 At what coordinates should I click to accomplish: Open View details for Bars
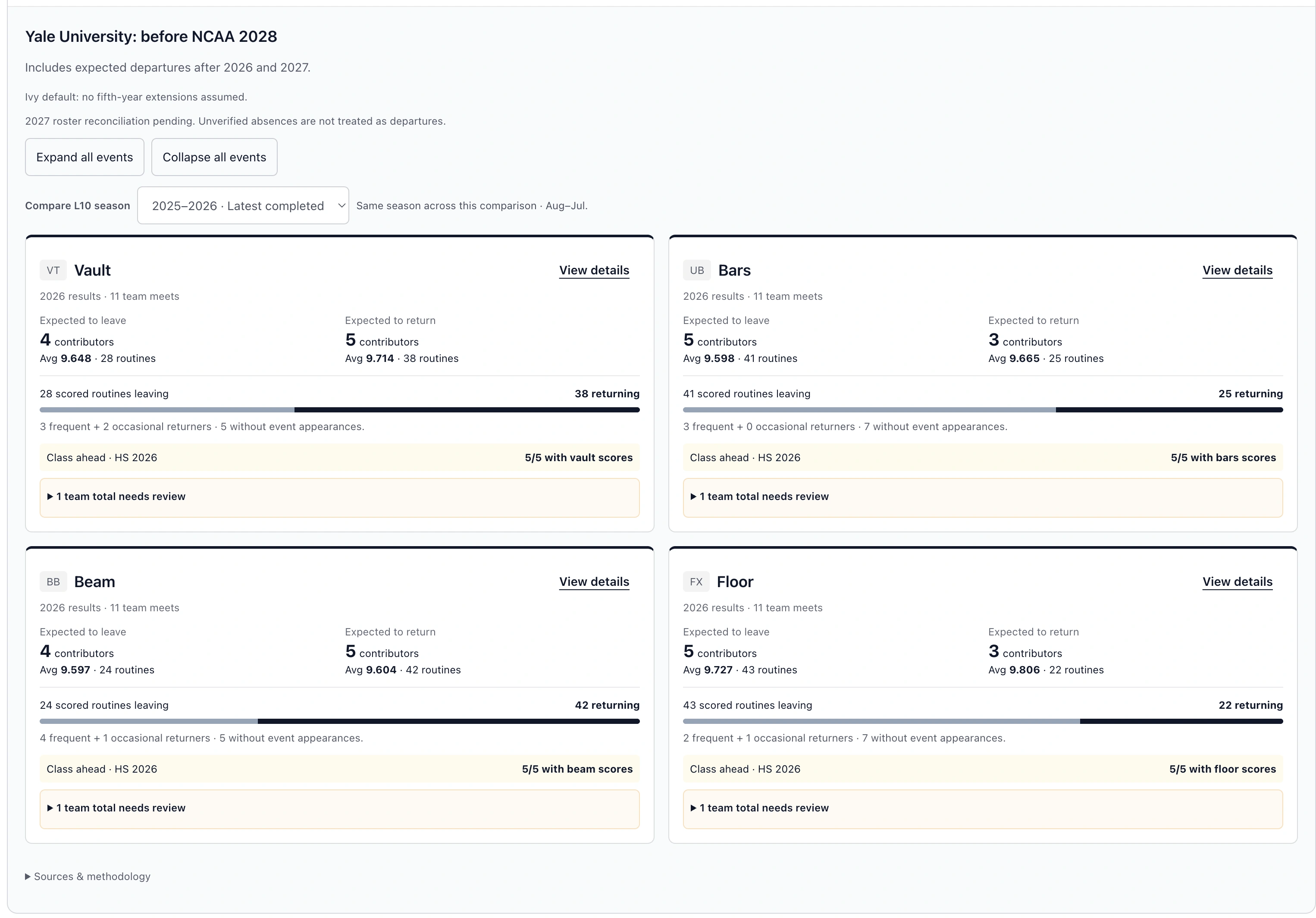click(x=1237, y=270)
